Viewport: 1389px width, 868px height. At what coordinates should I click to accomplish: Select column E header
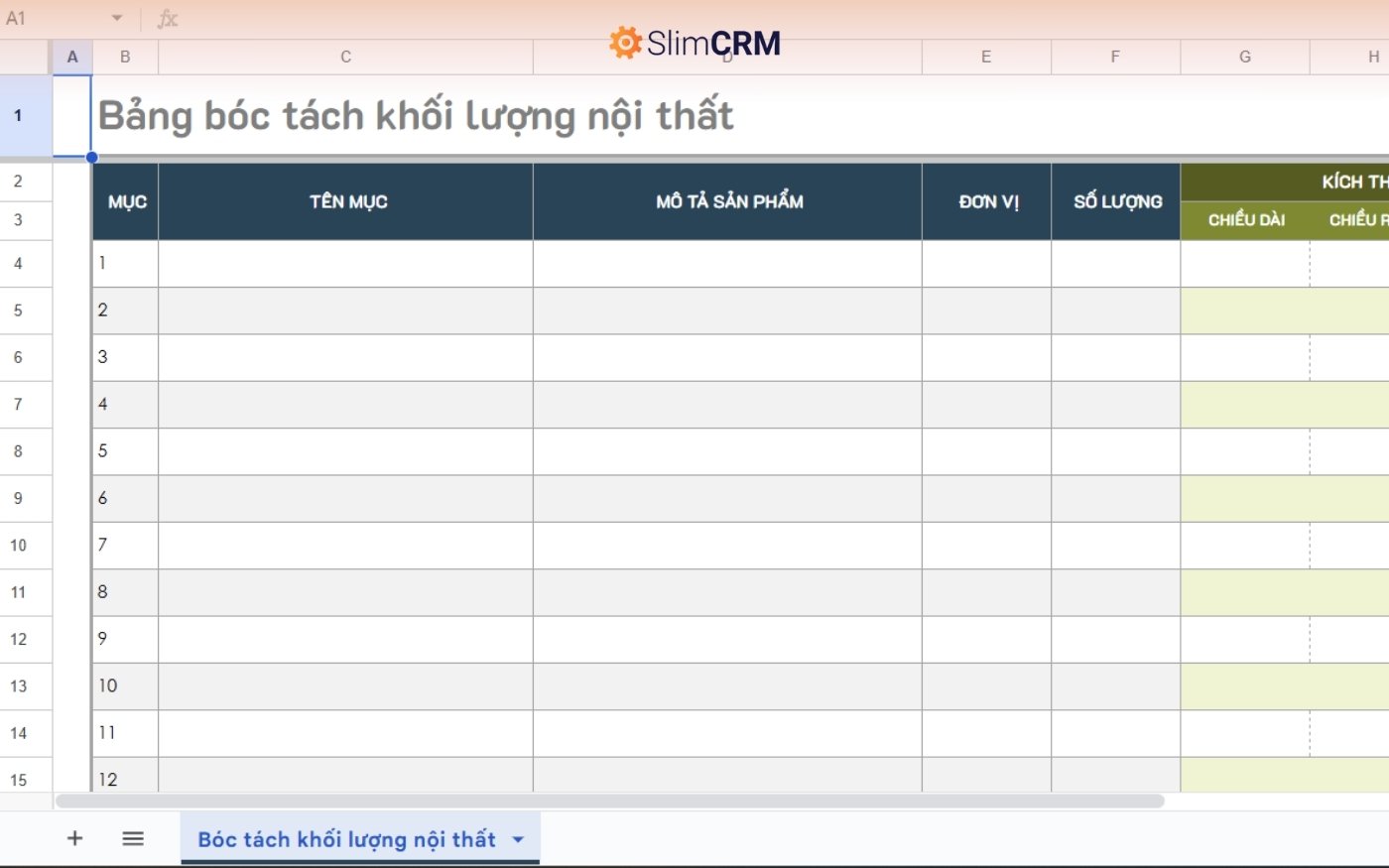click(986, 57)
